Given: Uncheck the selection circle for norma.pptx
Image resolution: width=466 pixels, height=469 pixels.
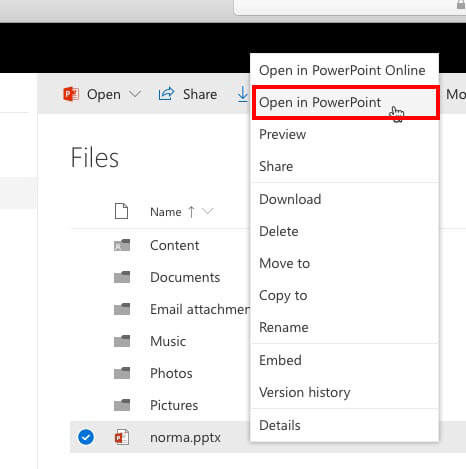Looking at the screenshot, I should pos(86,437).
